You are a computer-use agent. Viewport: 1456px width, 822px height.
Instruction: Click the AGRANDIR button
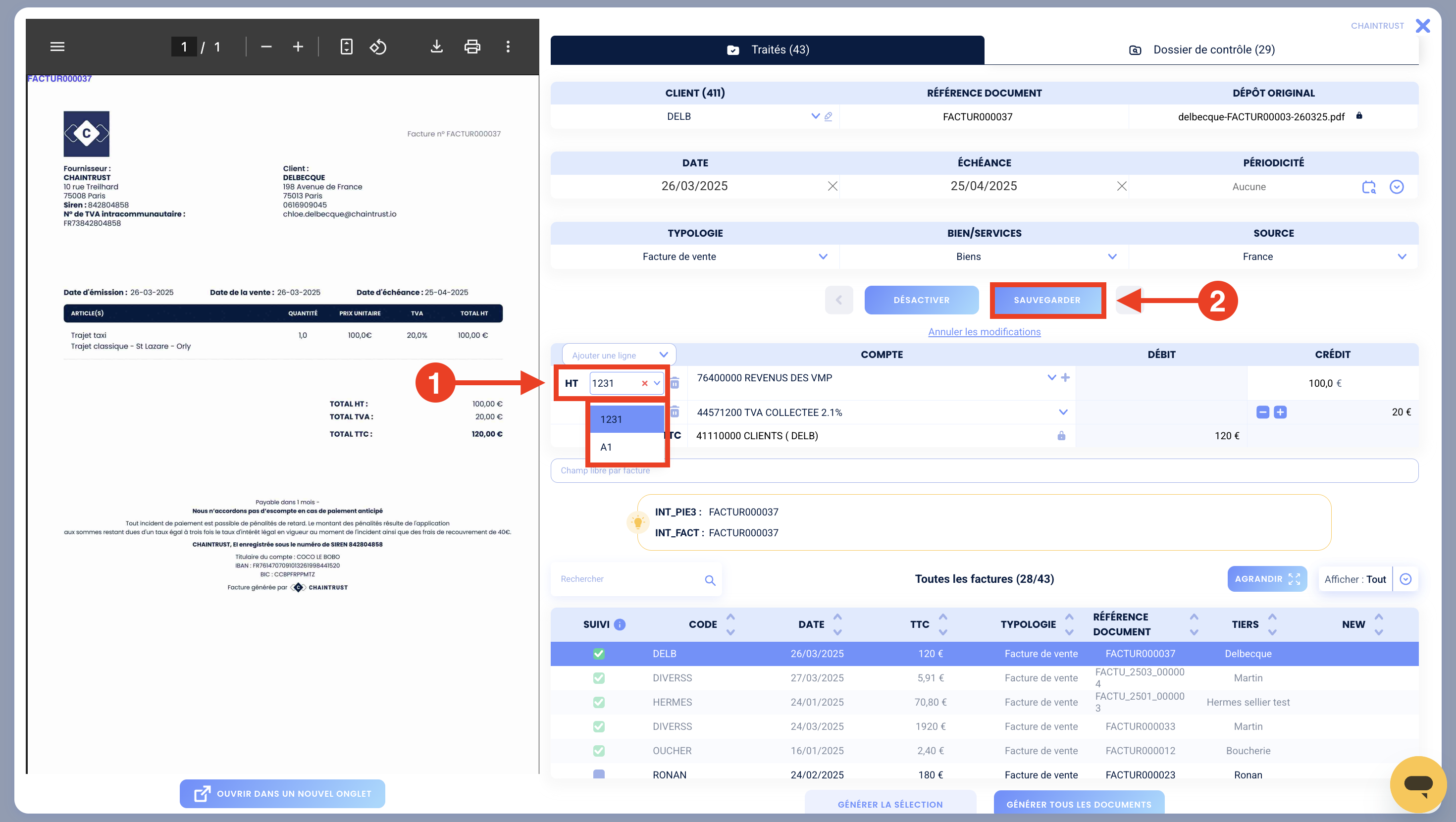(x=1267, y=579)
